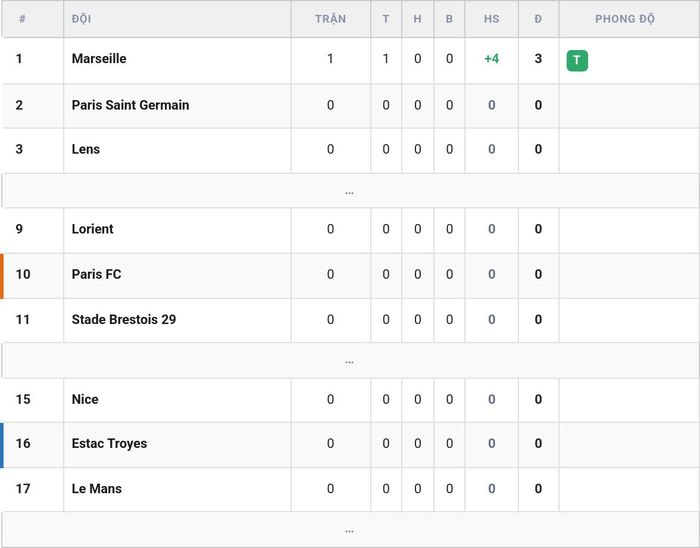
Task: Select the Nice team row name
Action: (85, 399)
